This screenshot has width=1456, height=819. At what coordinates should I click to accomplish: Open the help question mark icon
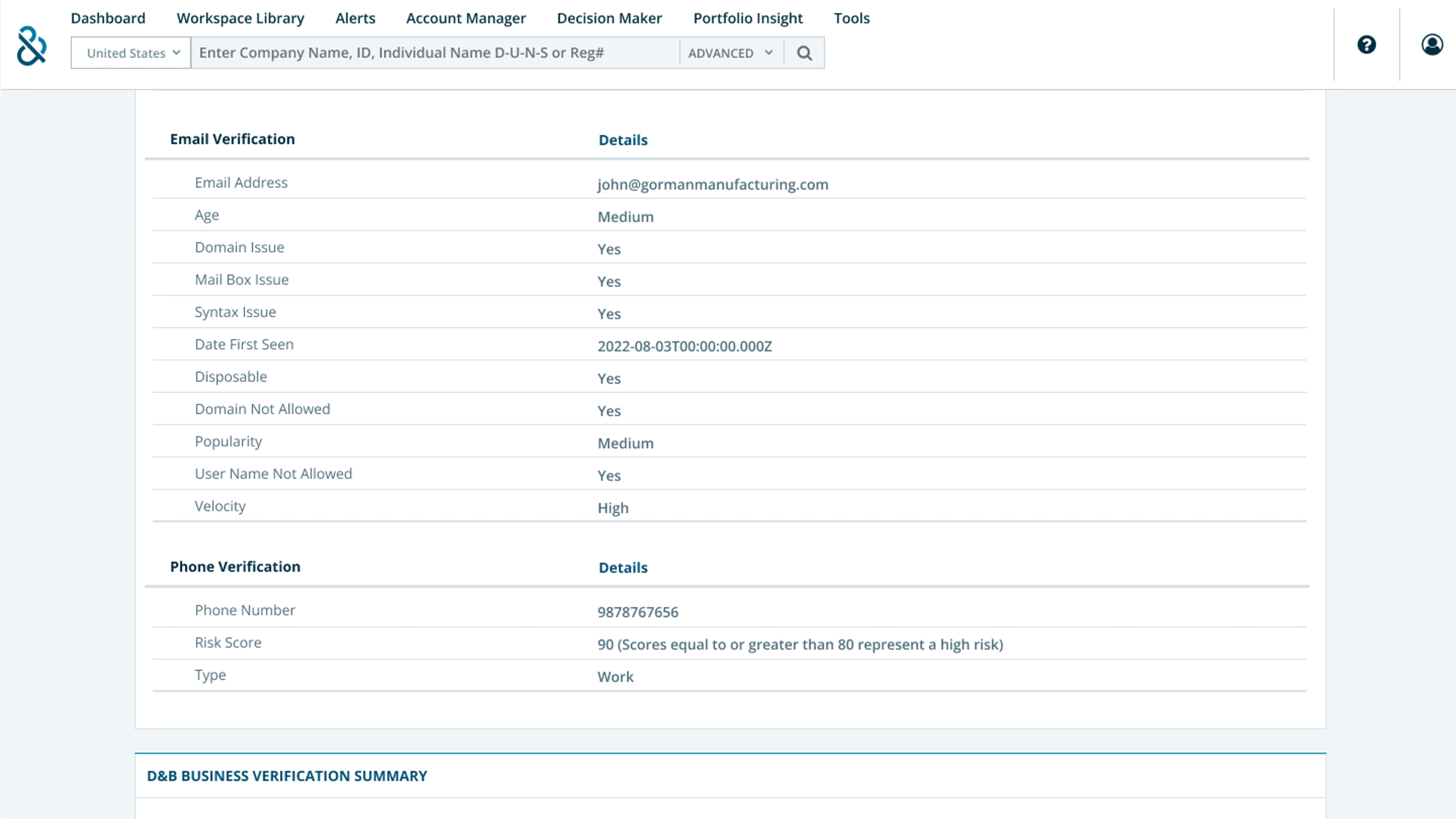coord(1366,45)
